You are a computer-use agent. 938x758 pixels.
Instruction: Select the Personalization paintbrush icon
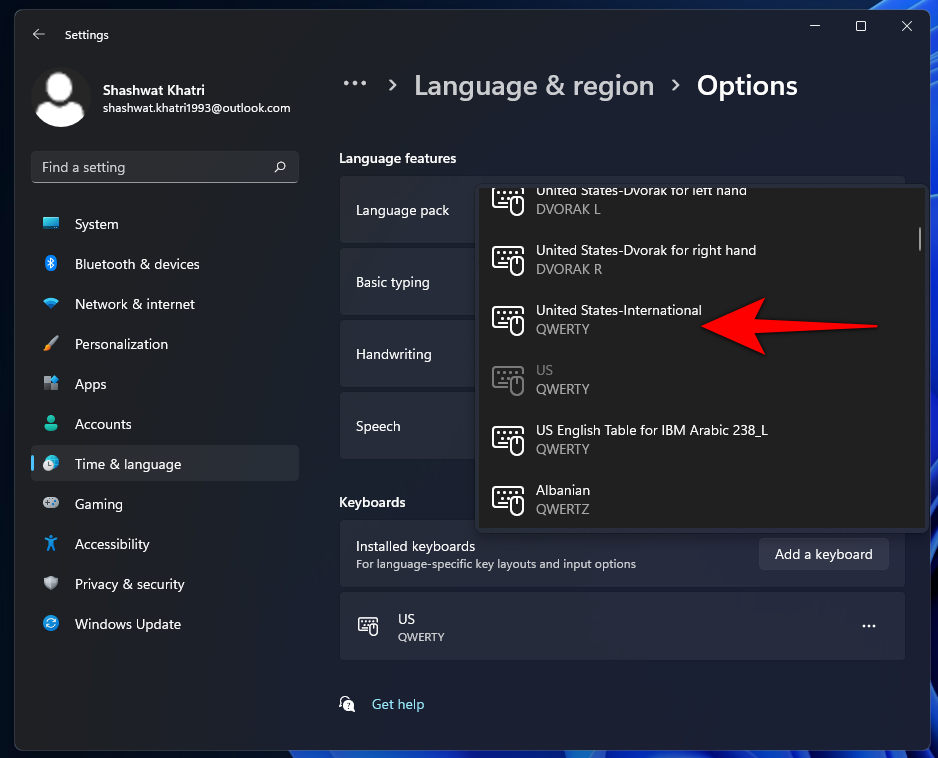pyautogui.click(x=51, y=344)
